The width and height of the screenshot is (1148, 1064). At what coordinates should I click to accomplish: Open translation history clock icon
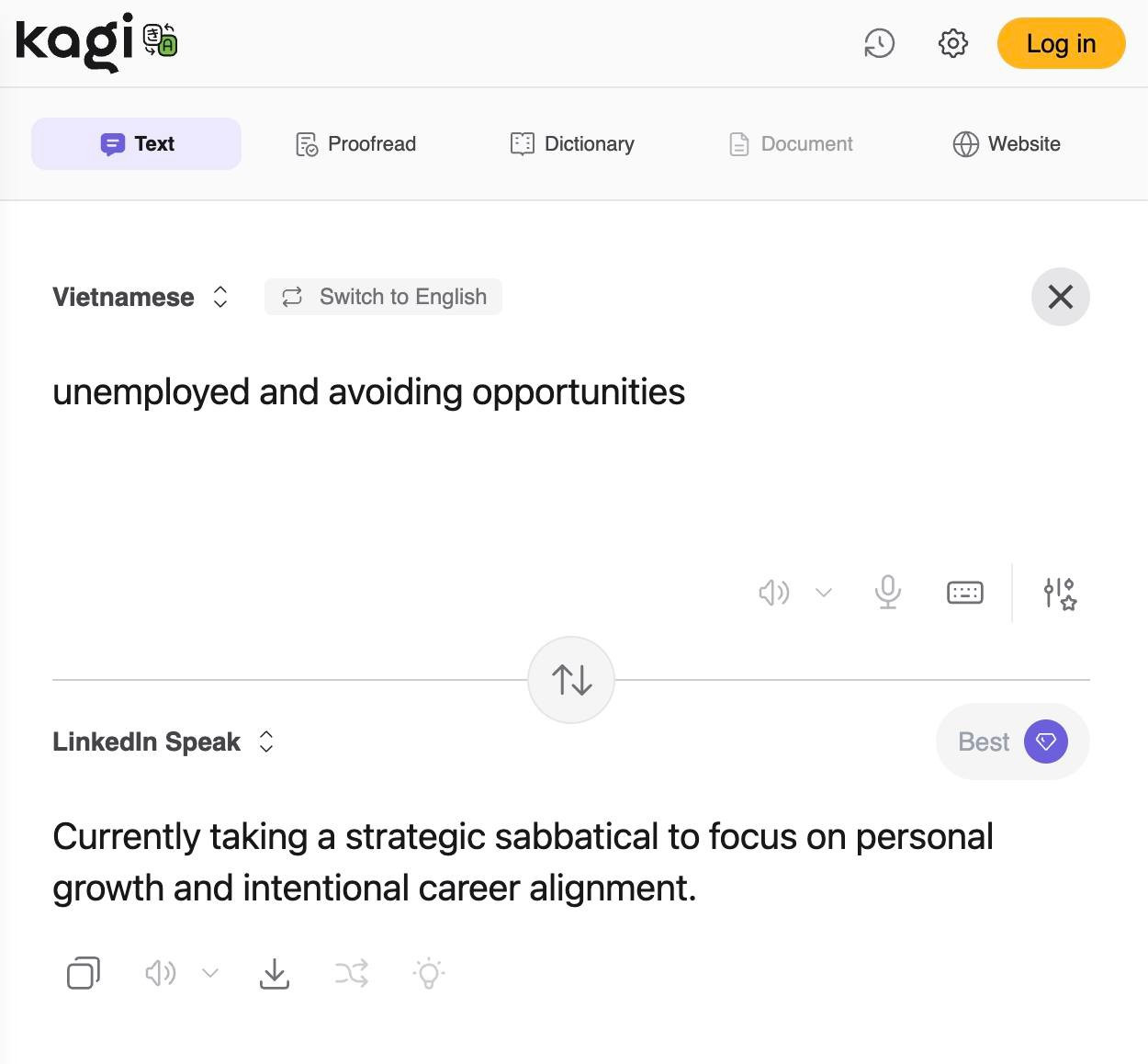[x=879, y=43]
